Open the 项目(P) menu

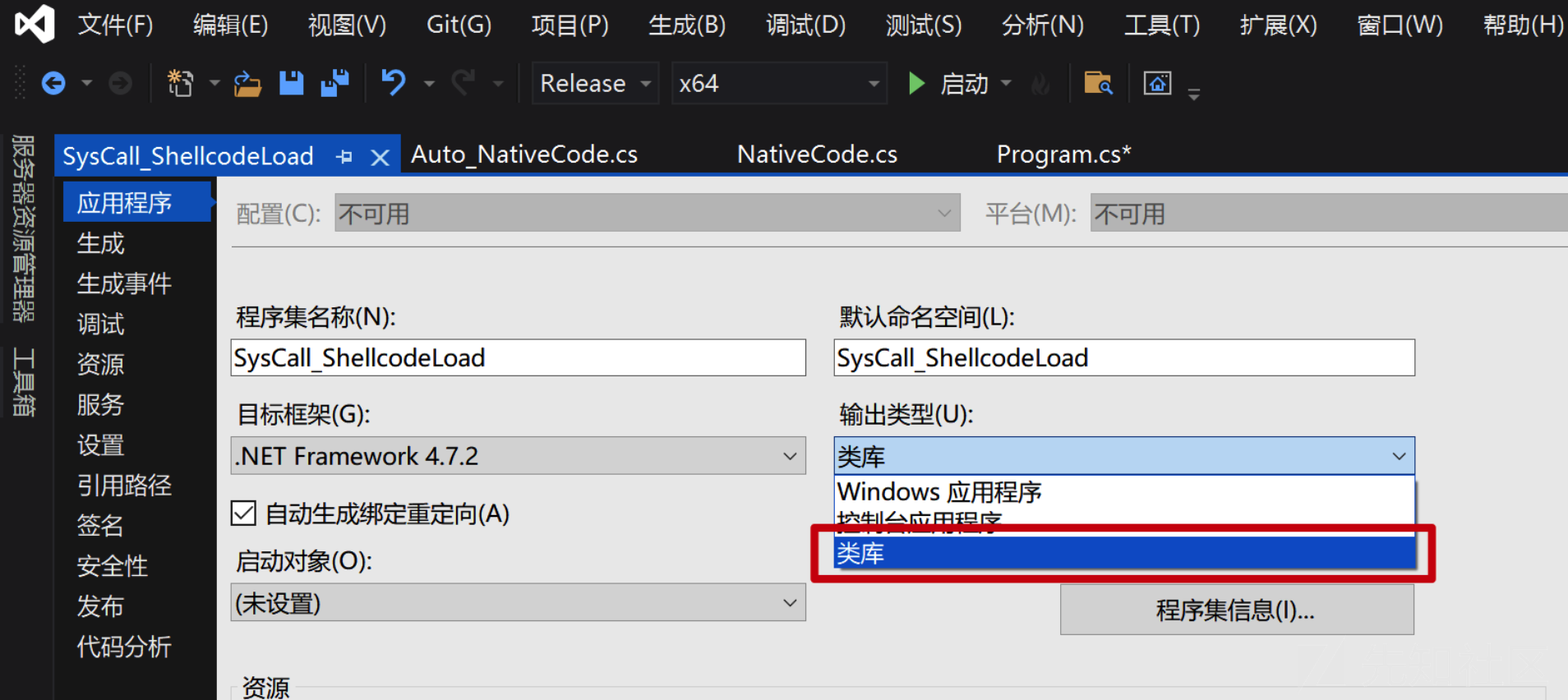pyautogui.click(x=570, y=25)
